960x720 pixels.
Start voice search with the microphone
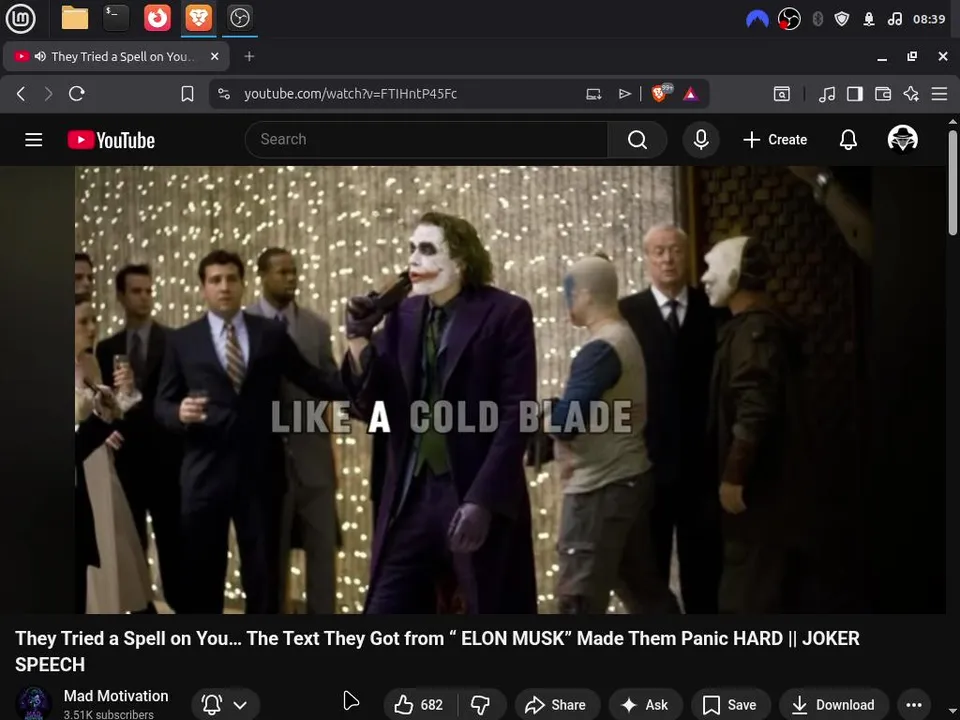pyautogui.click(x=701, y=140)
